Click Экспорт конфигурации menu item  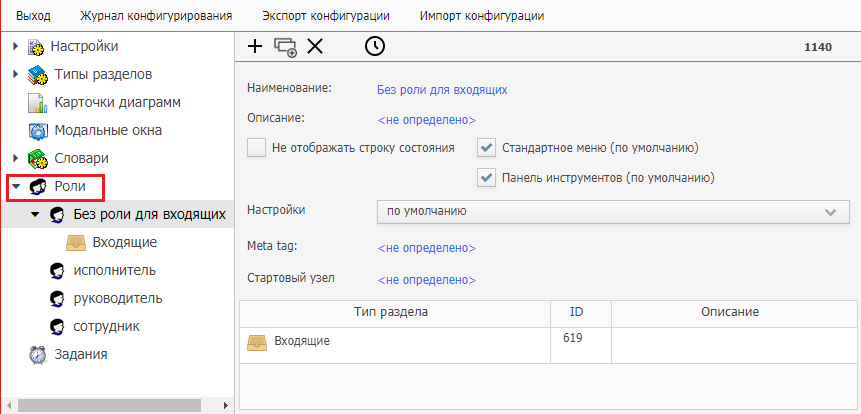tap(326, 16)
